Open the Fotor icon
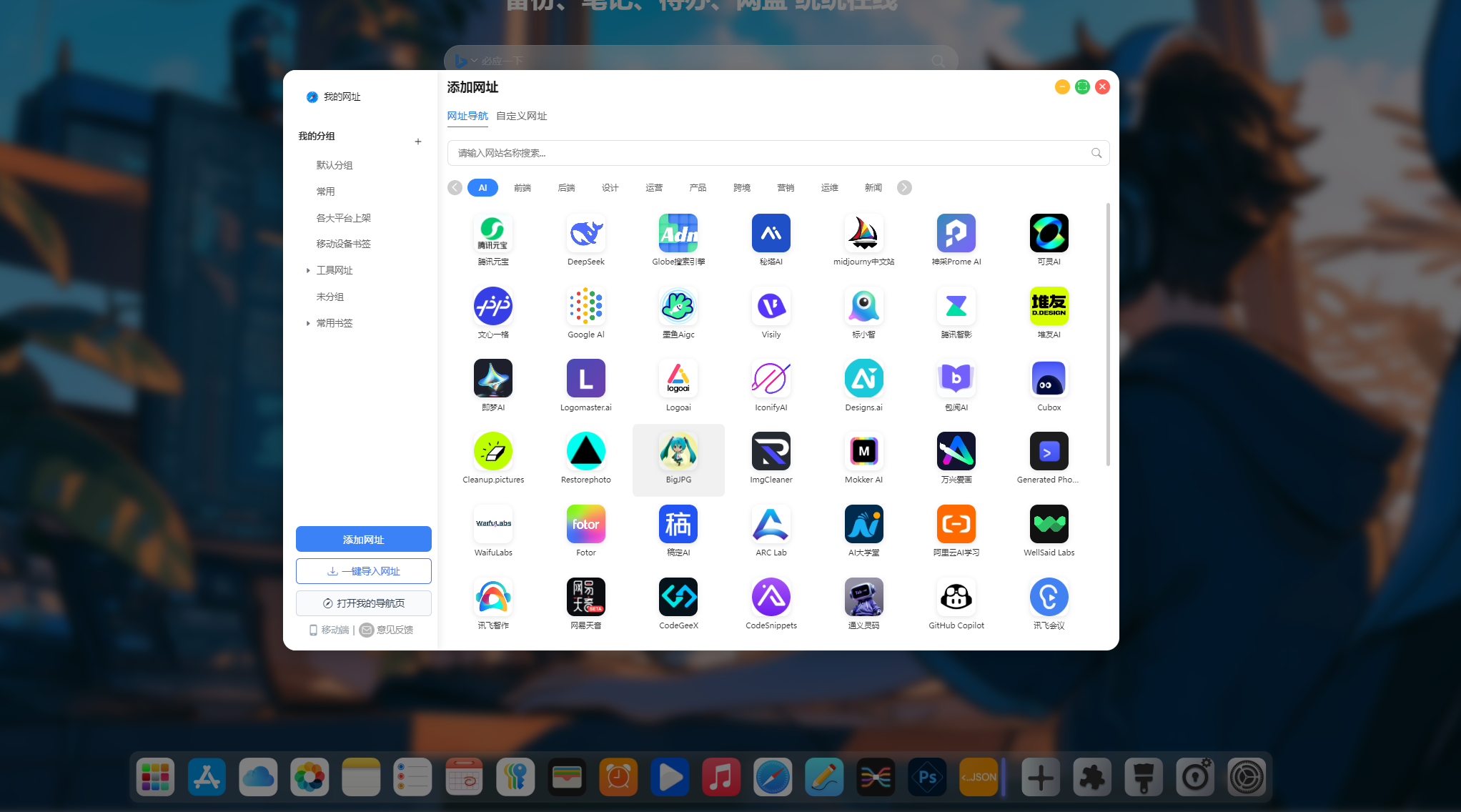Viewport: 1461px width, 812px height. (586, 524)
